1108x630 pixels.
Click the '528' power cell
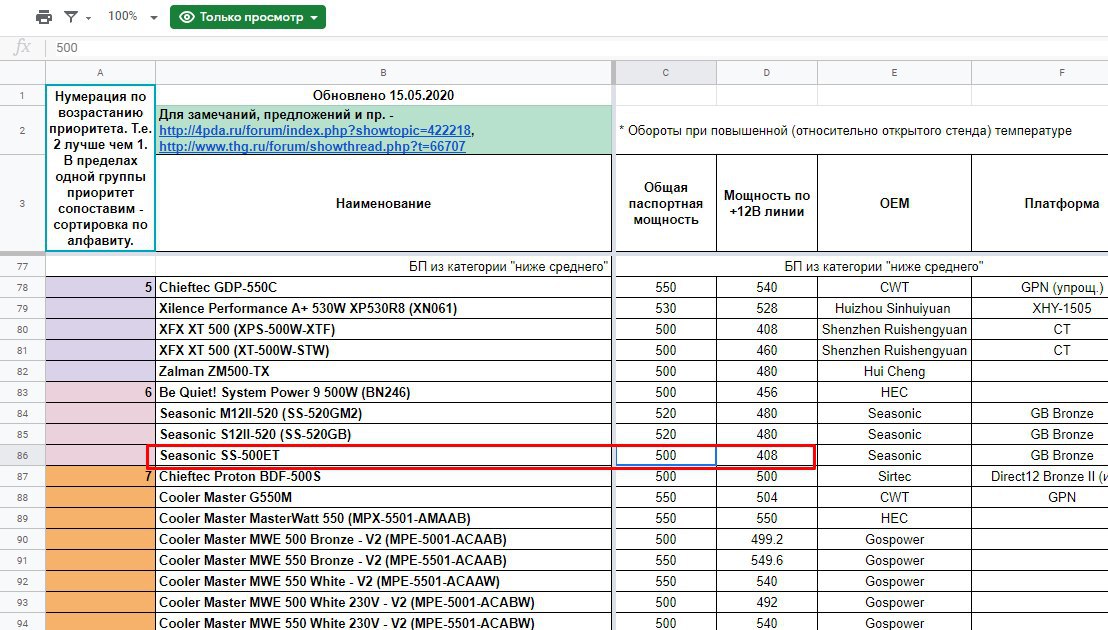tap(767, 309)
